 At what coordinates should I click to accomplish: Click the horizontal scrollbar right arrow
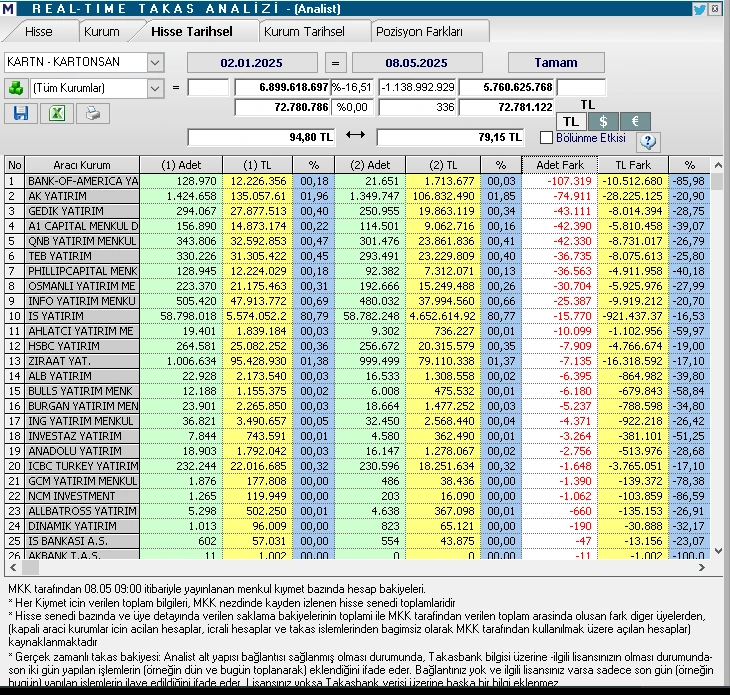702,567
